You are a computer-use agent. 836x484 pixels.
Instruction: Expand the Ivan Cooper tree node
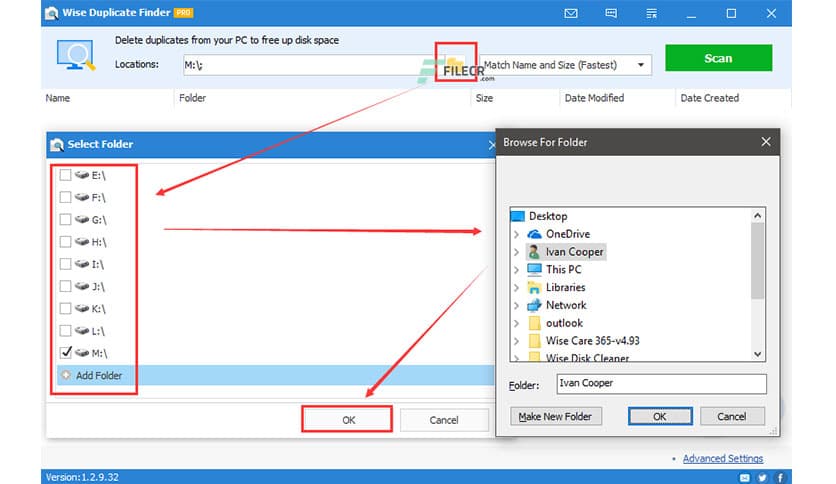coord(516,252)
